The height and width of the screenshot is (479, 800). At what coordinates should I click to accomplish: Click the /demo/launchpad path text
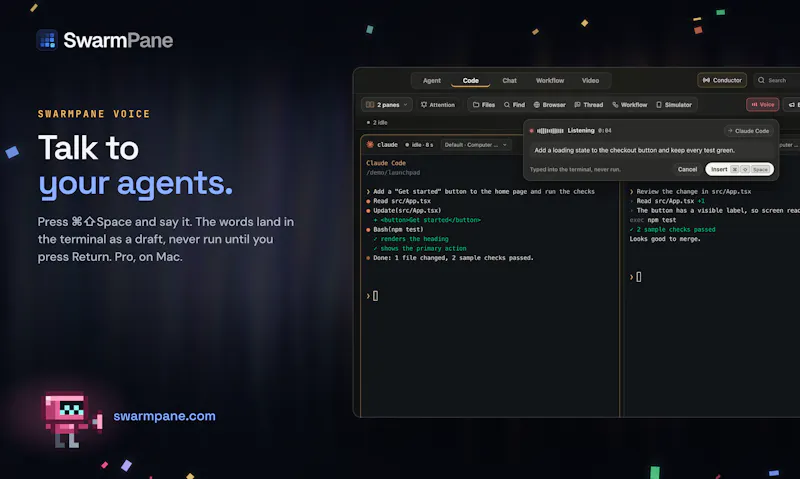[x=393, y=172]
